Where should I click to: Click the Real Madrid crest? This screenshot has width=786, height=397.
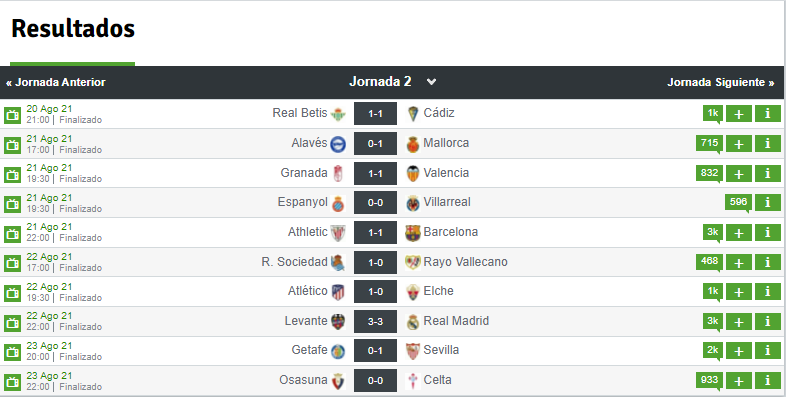tap(413, 321)
